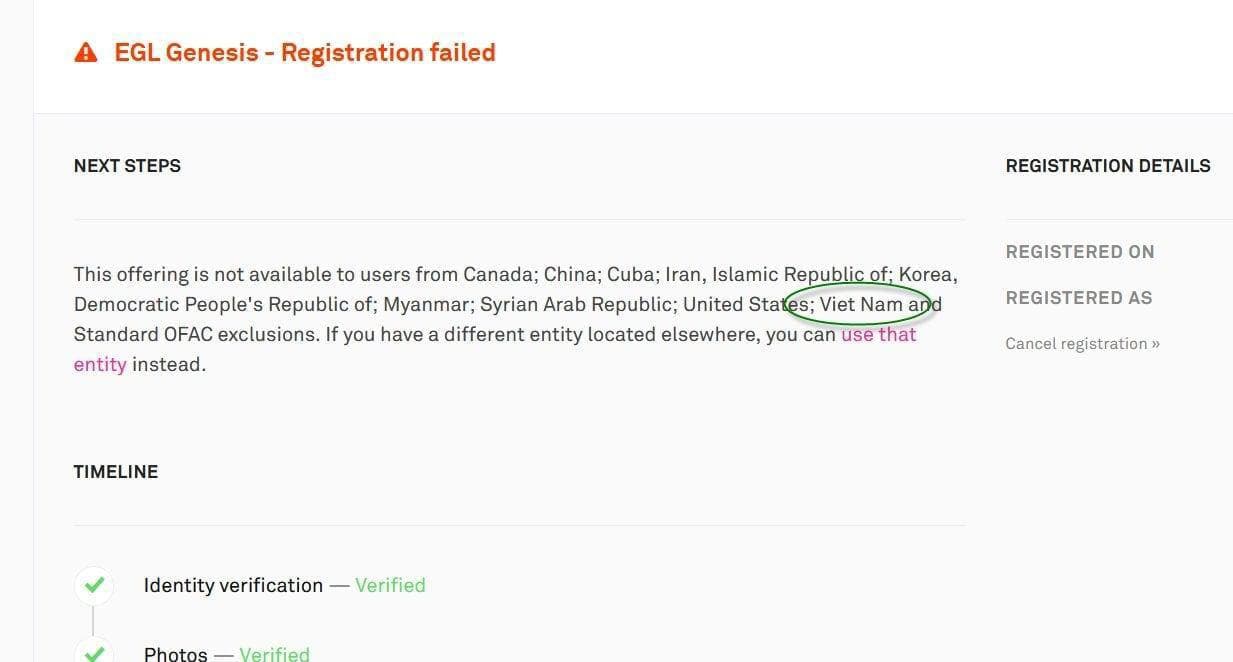Image resolution: width=1233 pixels, height=662 pixels.
Task: Click the REGISTERED AS label
Action: (1079, 298)
